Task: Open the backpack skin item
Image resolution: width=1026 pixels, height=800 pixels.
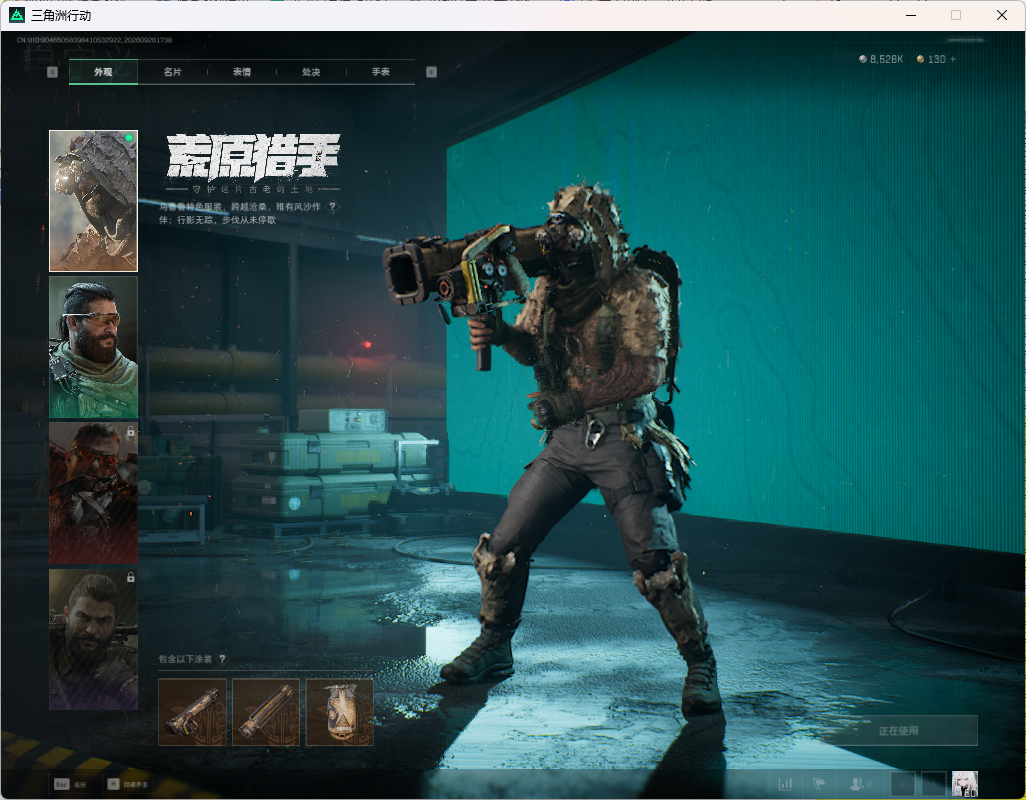Action: tap(340, 712)
